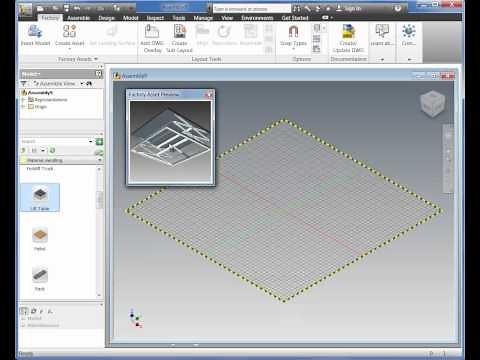Select the Pallet asset thumbnail

click(x=40, y=235)
